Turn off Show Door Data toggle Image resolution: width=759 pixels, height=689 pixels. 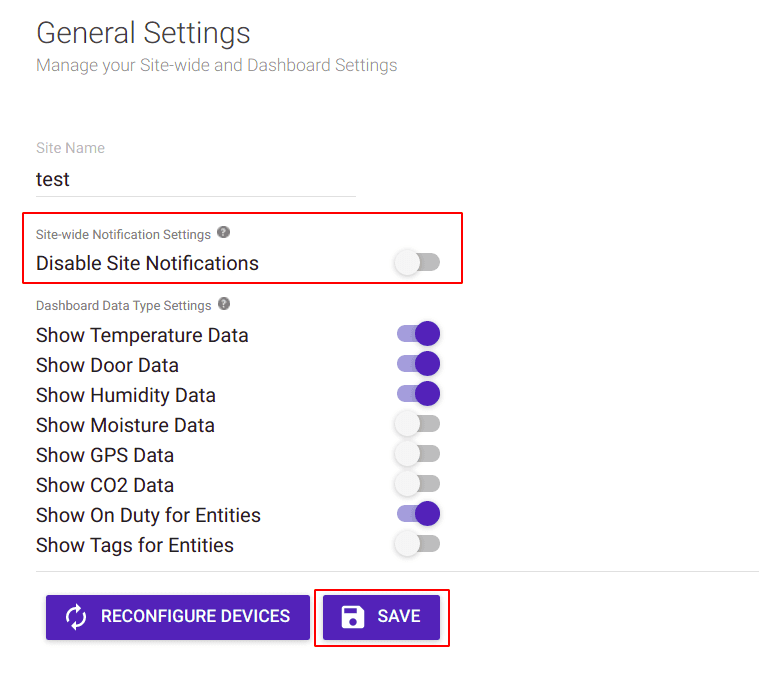coord(418,364)
